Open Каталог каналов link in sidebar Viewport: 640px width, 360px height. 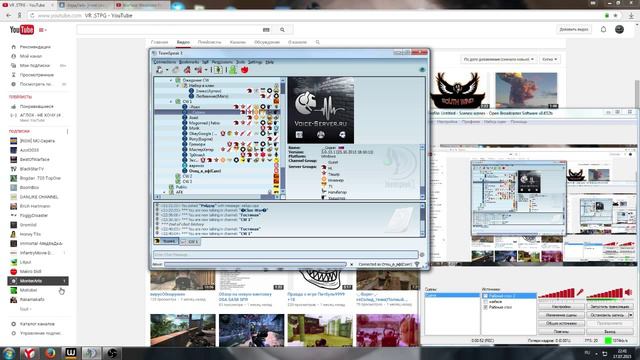(37, 324)
